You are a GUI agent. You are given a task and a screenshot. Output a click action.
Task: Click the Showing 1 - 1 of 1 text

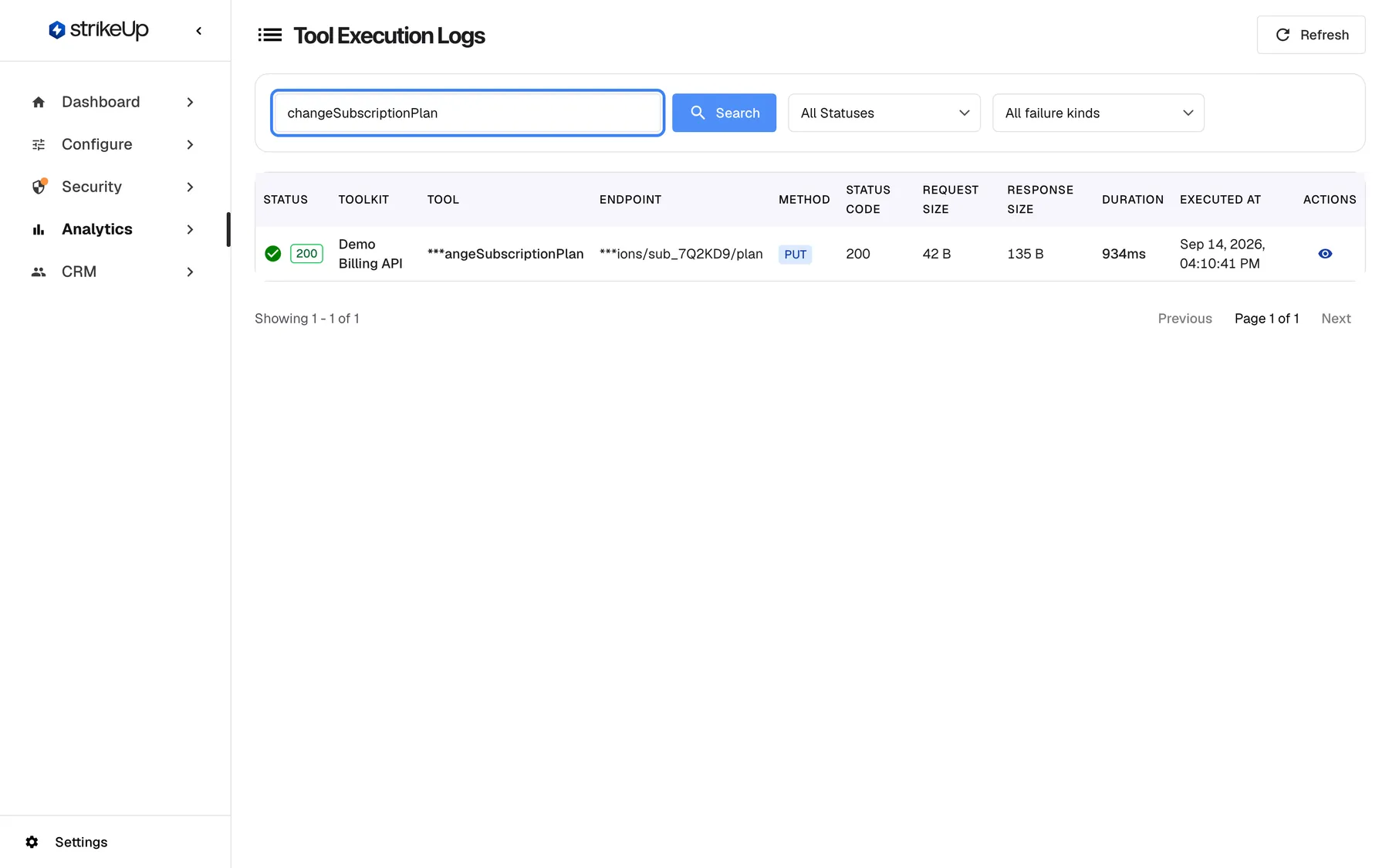pos(307,319)
